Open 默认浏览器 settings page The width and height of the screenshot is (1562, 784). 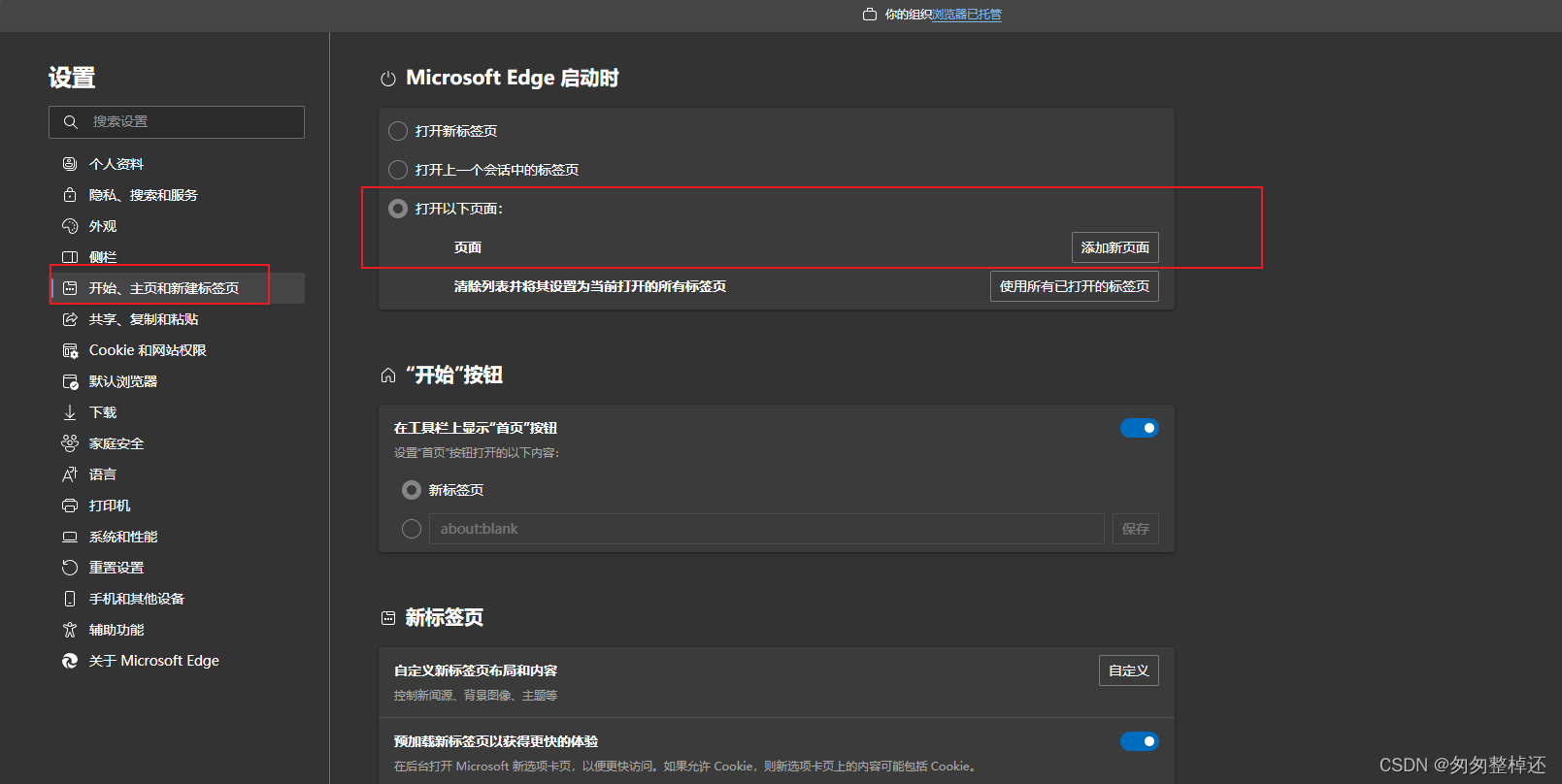[177, 381]
